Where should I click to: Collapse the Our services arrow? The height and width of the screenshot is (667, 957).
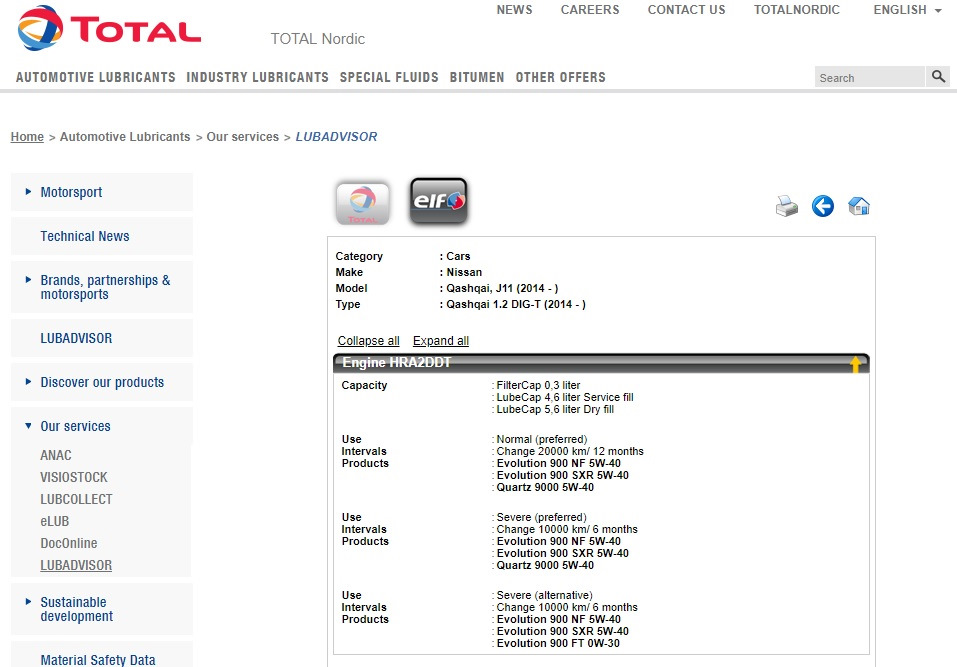click(28, 425)
